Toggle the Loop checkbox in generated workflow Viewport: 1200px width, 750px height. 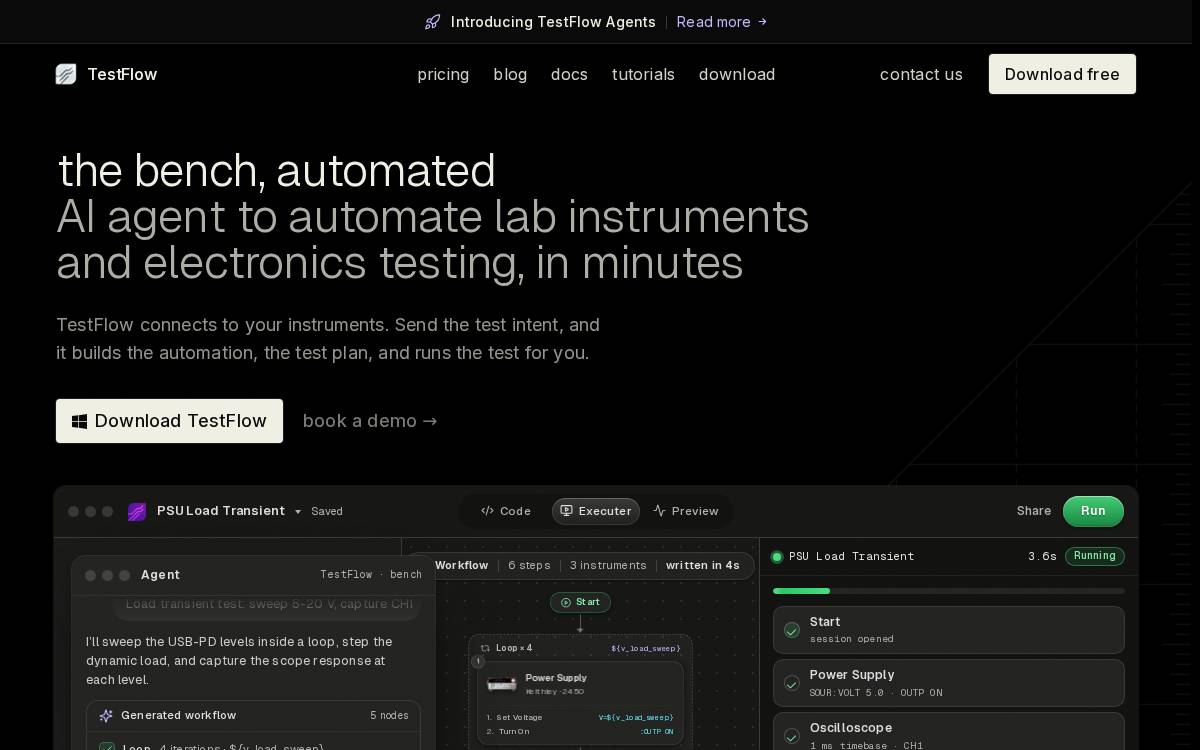107,747
